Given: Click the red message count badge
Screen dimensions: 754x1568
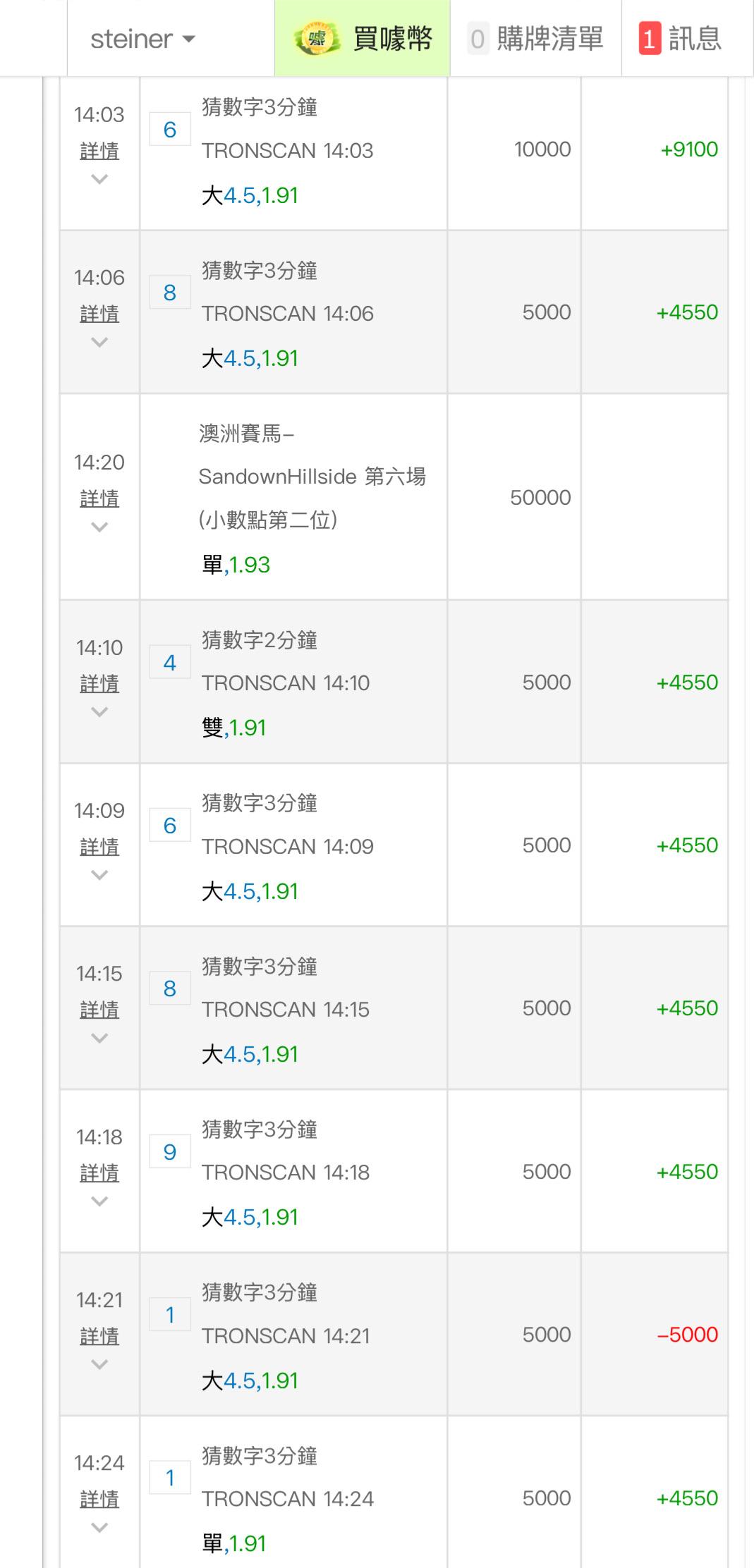Looking at the screenshot, I should 649,39.
